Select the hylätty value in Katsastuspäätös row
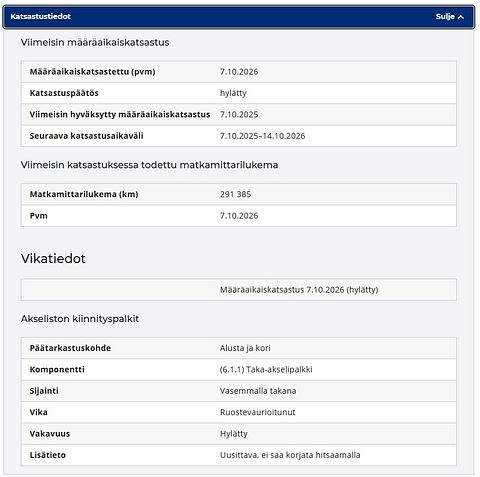 tap(233, 93)
